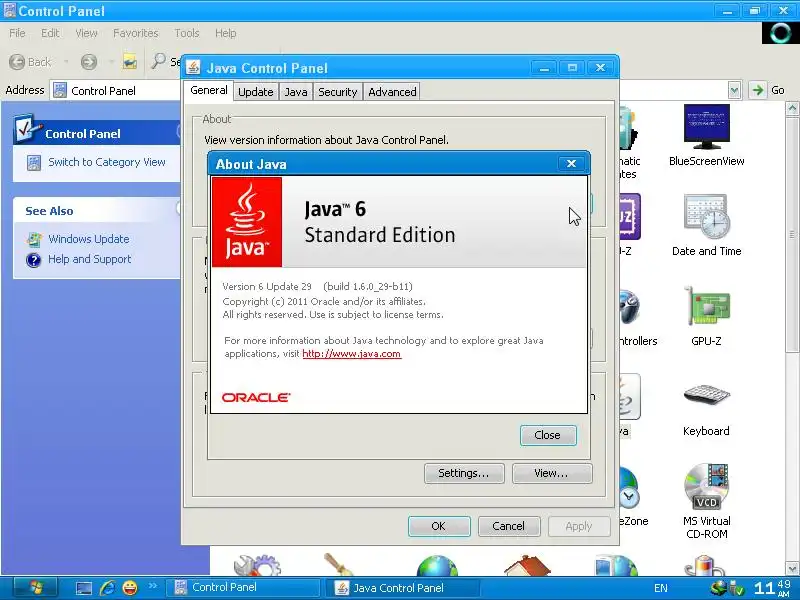
Task: Open the Help and Support link
Action: (89, 259)
